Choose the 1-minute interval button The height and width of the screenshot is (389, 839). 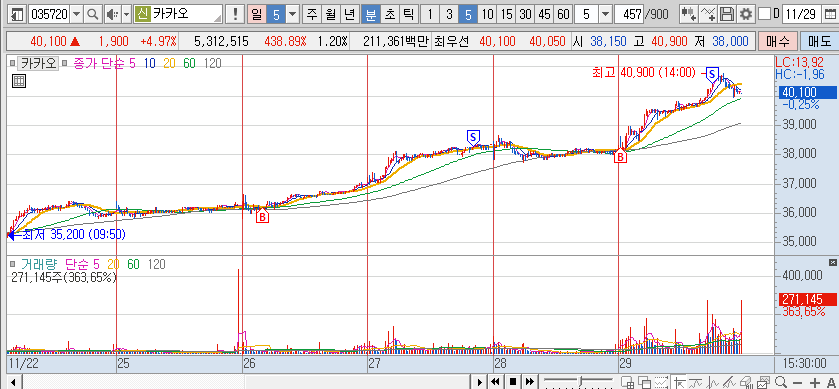[429, 14]
